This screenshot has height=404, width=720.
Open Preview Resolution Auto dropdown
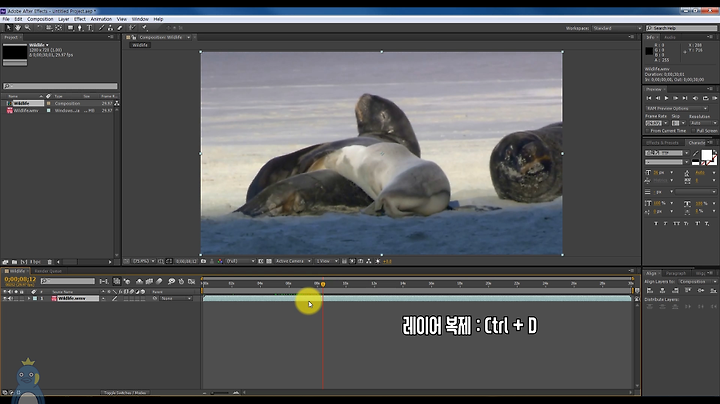[703, 123]
